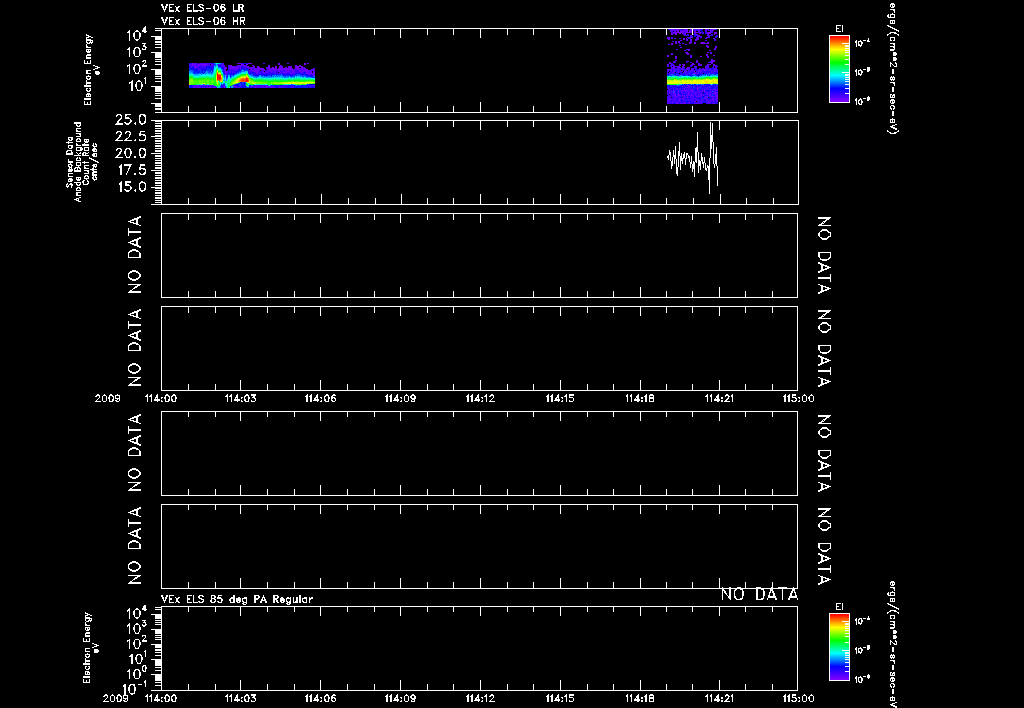Image resolution: width=1024 pixels, height=708 pixels.
Task: Click the 115:00 label on the middle time axis
Action: tap(798, 398)
